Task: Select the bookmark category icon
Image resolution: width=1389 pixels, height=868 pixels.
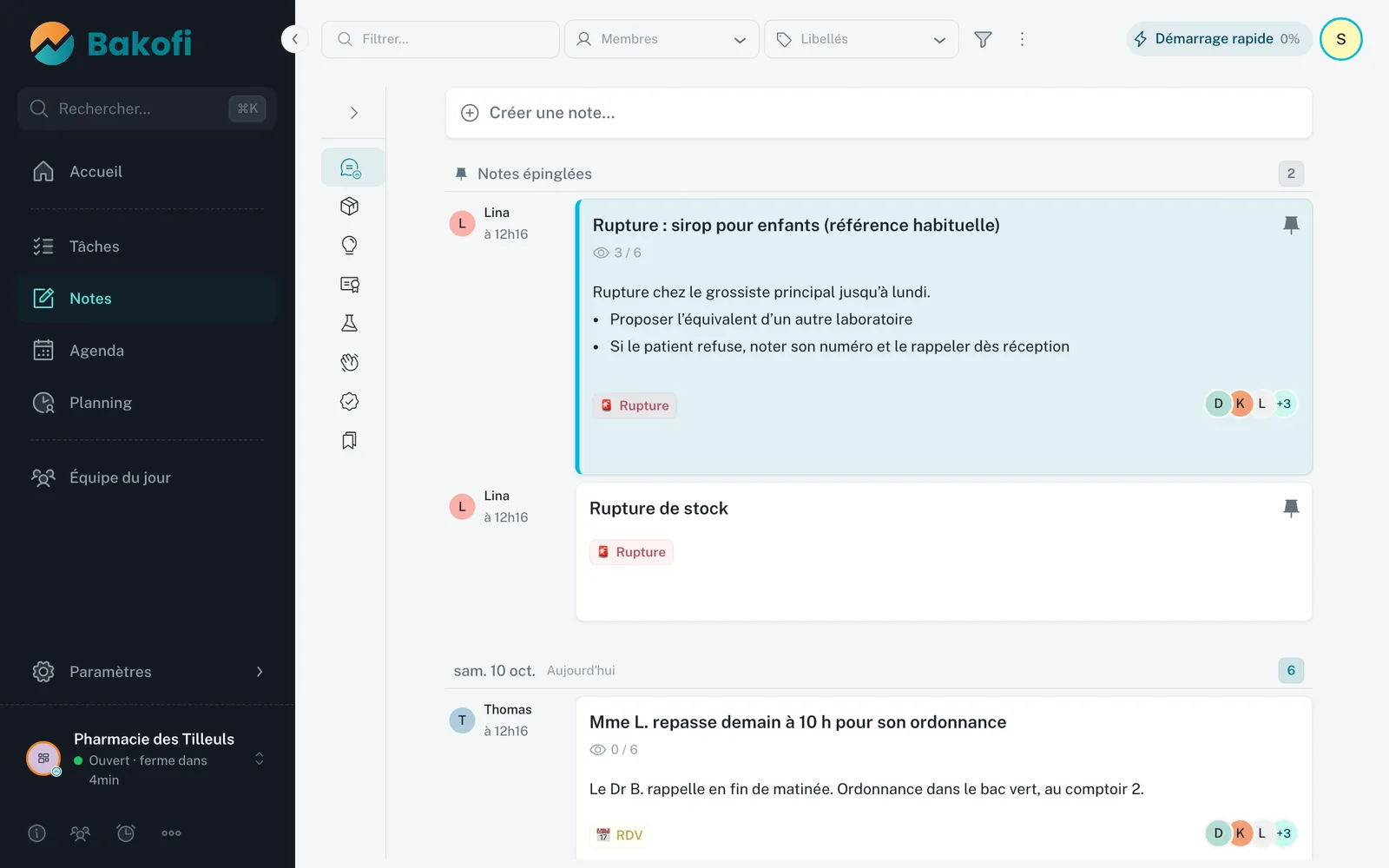Action: point(350,441)
